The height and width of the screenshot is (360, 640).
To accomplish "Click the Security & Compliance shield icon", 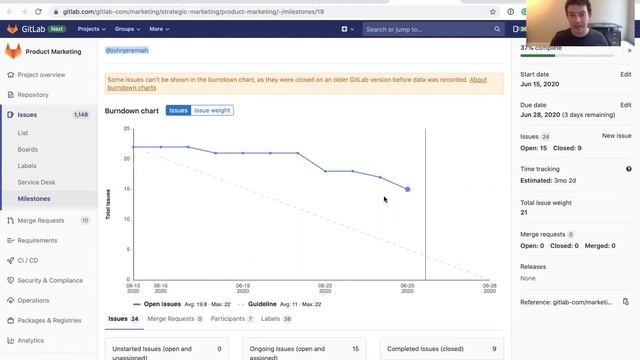I will point(11,280).
